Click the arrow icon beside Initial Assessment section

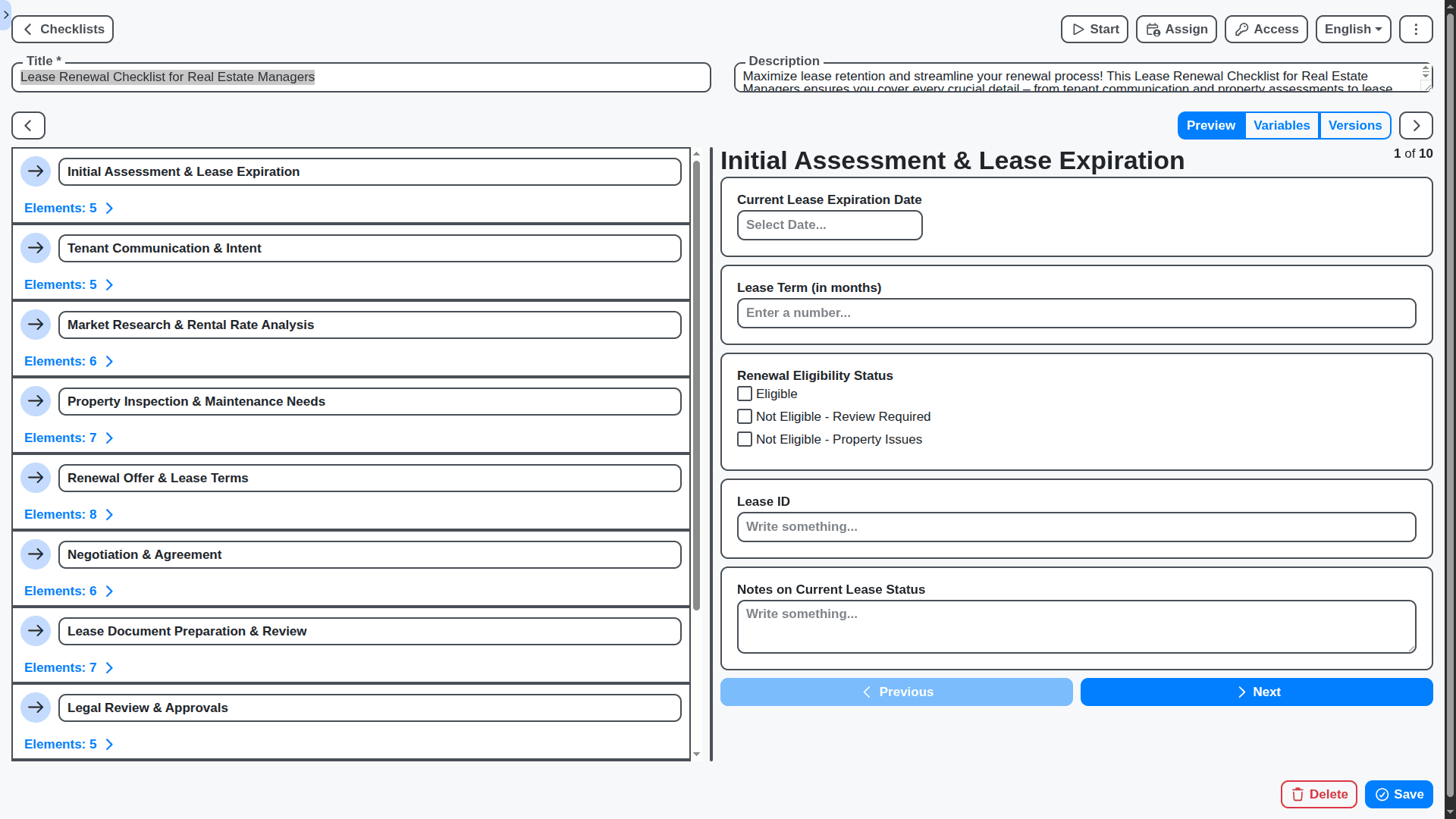(x=36, y=171)
